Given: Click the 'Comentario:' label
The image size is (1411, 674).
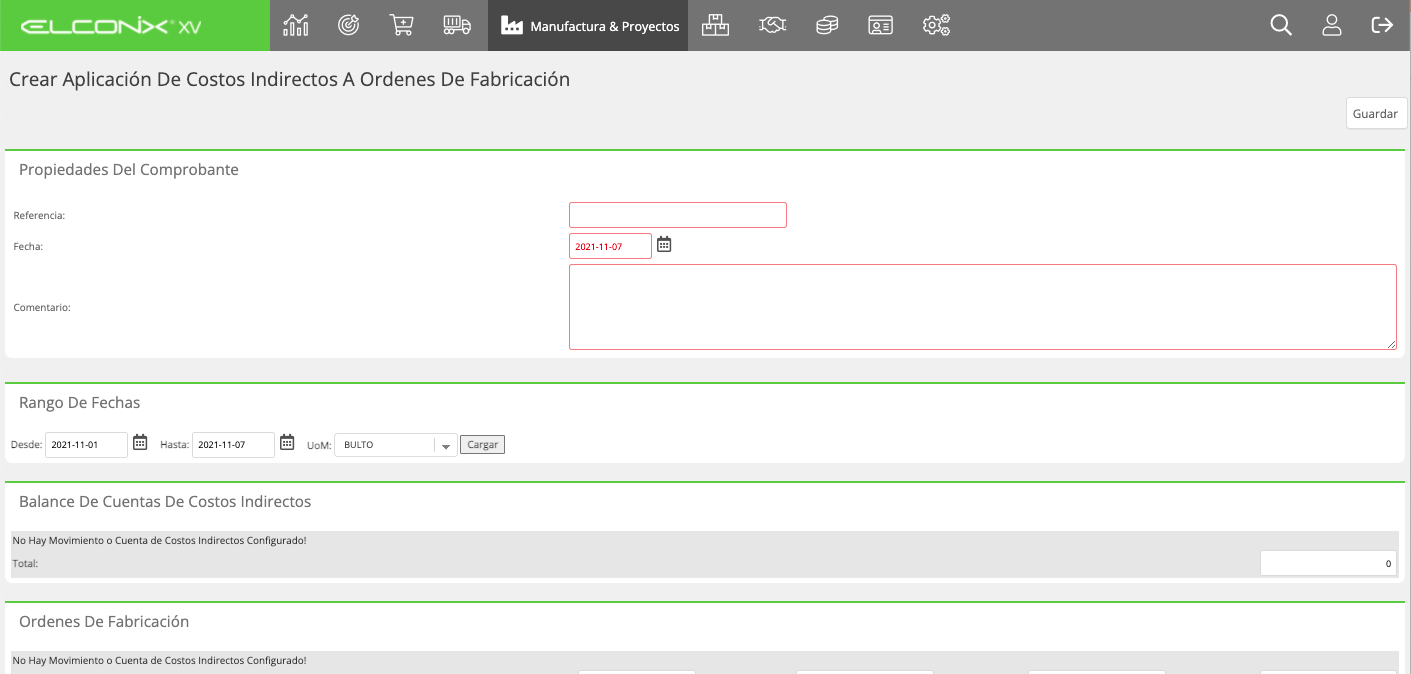Looking at the screenshot, I should [42, 307].
